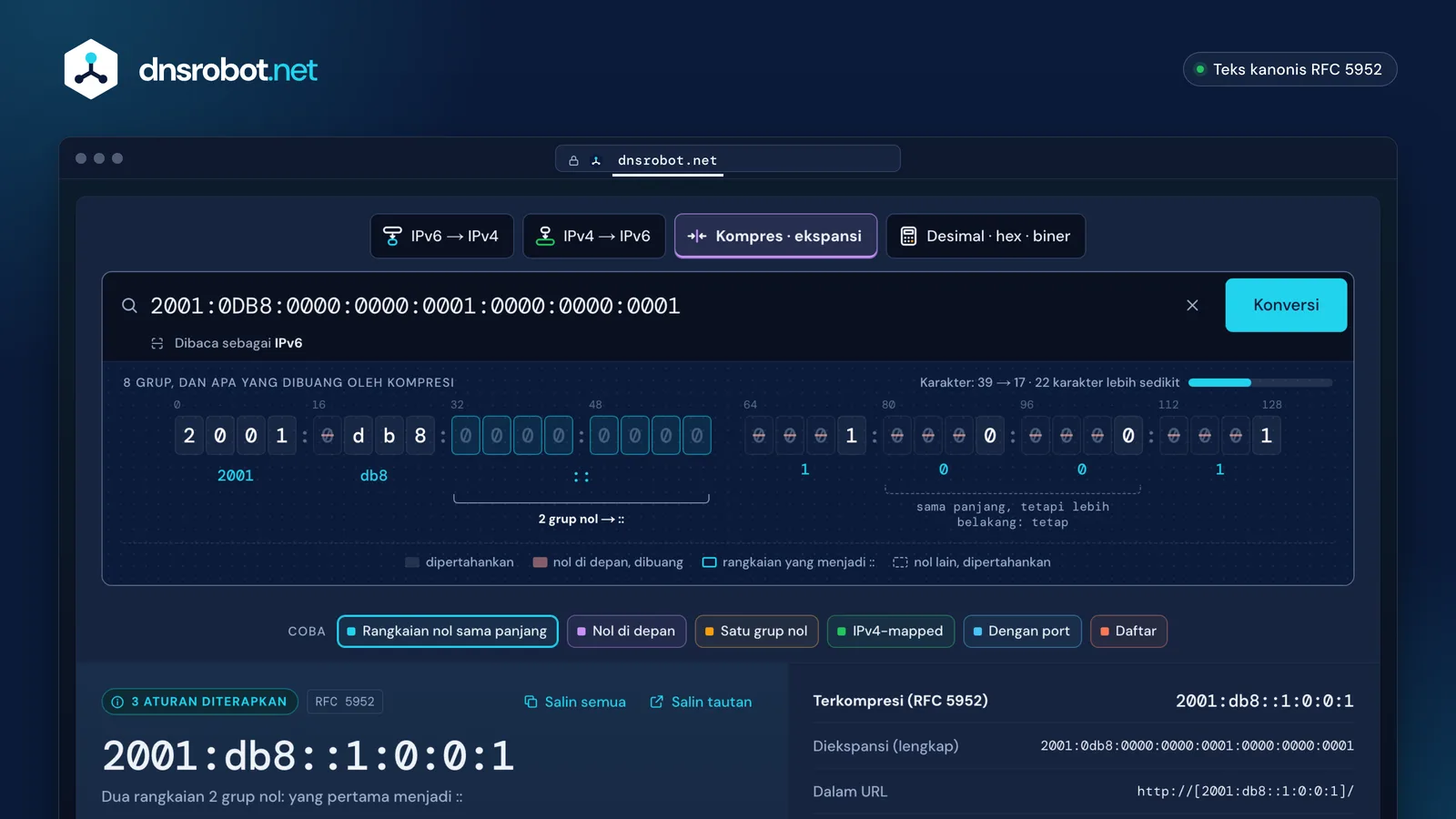The image size is (1456, 819).
Task: Try the IPv4-mapped example chip
Action: 890,632
